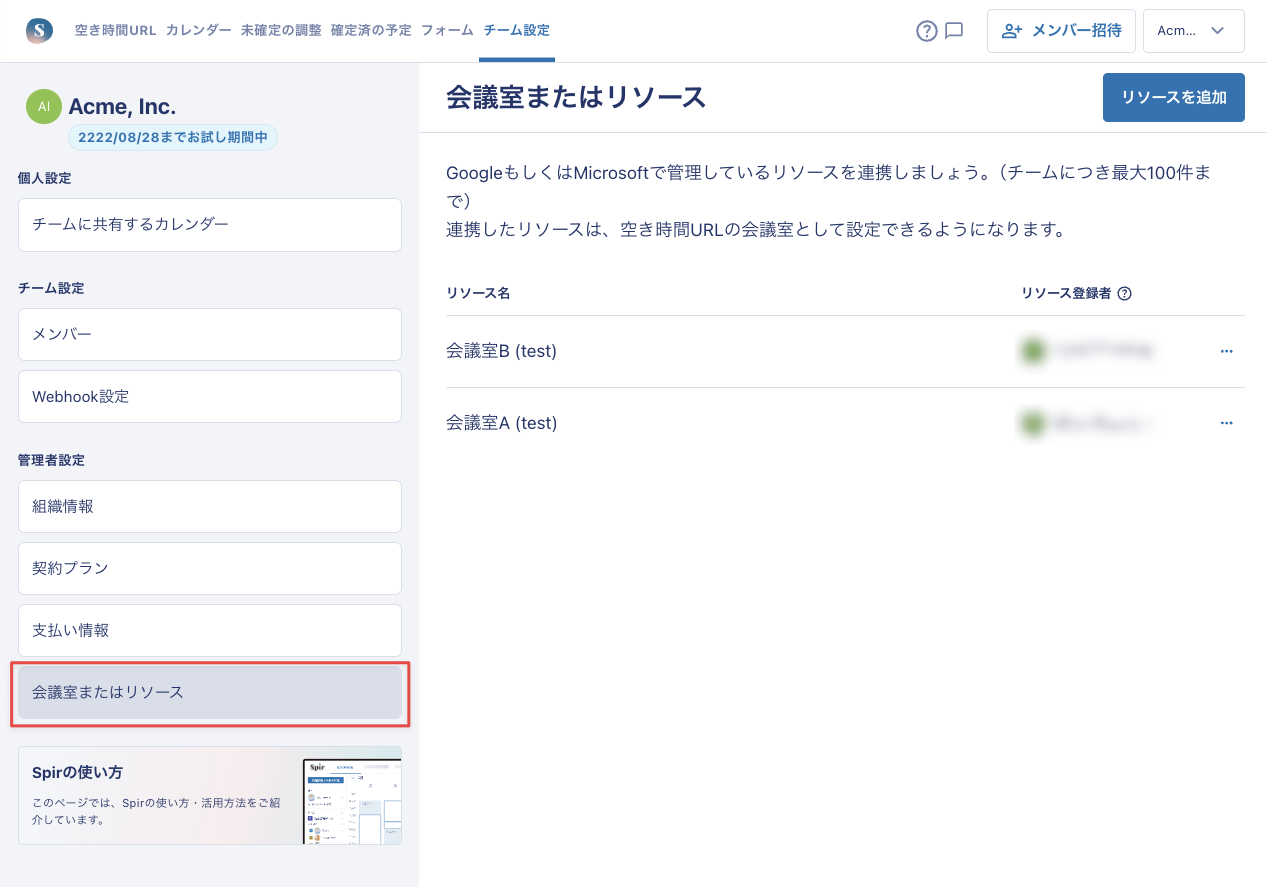
Task: Open the 確定済の予定 tab
Action: [371, 31]
